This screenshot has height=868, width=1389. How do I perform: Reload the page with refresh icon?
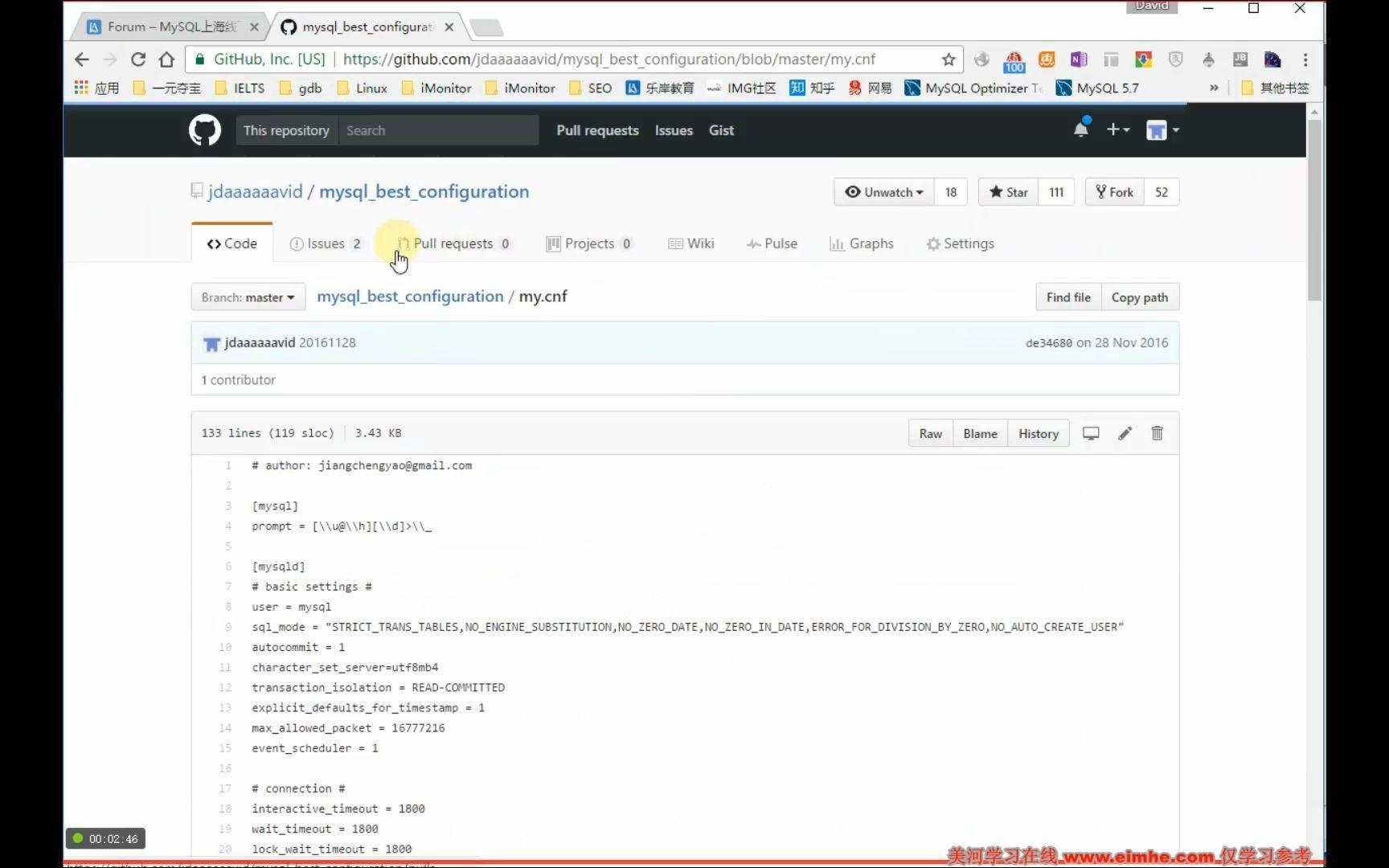(x=138, y=59)
